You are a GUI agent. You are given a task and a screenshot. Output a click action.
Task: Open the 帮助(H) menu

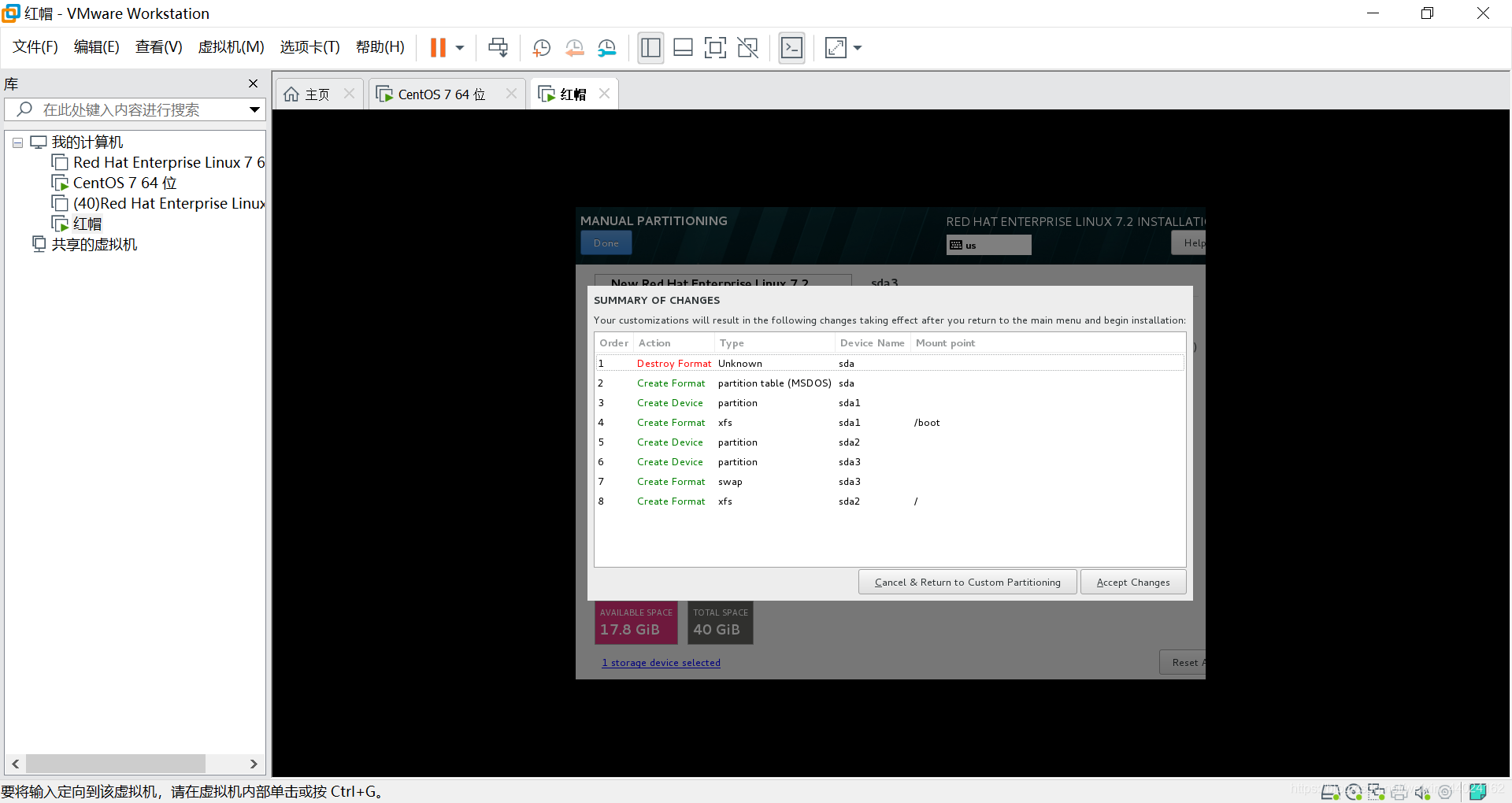380,47
